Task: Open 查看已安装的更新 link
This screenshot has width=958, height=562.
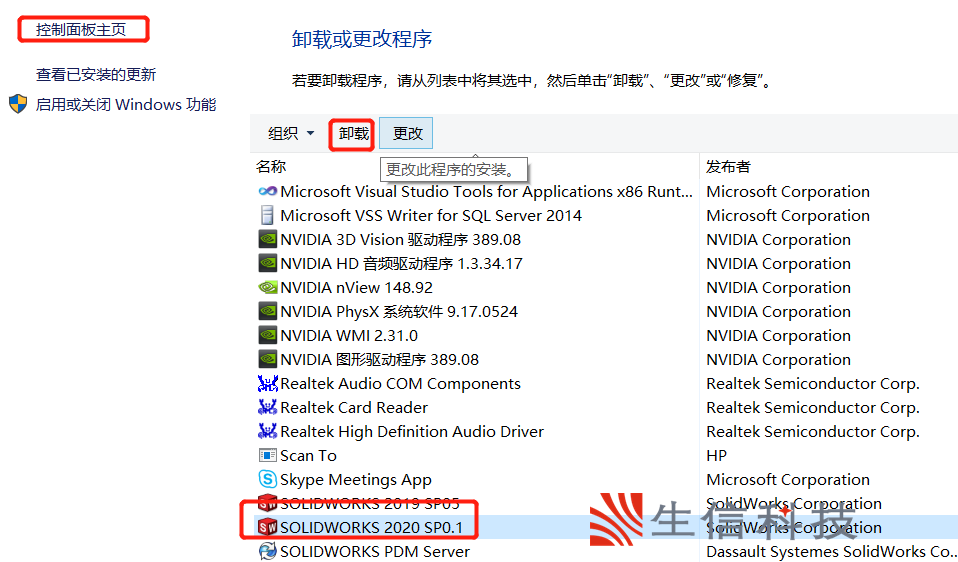Action: tap(96, 75)
